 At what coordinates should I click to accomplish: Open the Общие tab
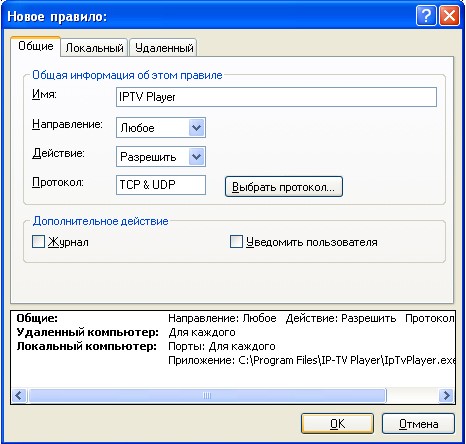coord(36,46)
